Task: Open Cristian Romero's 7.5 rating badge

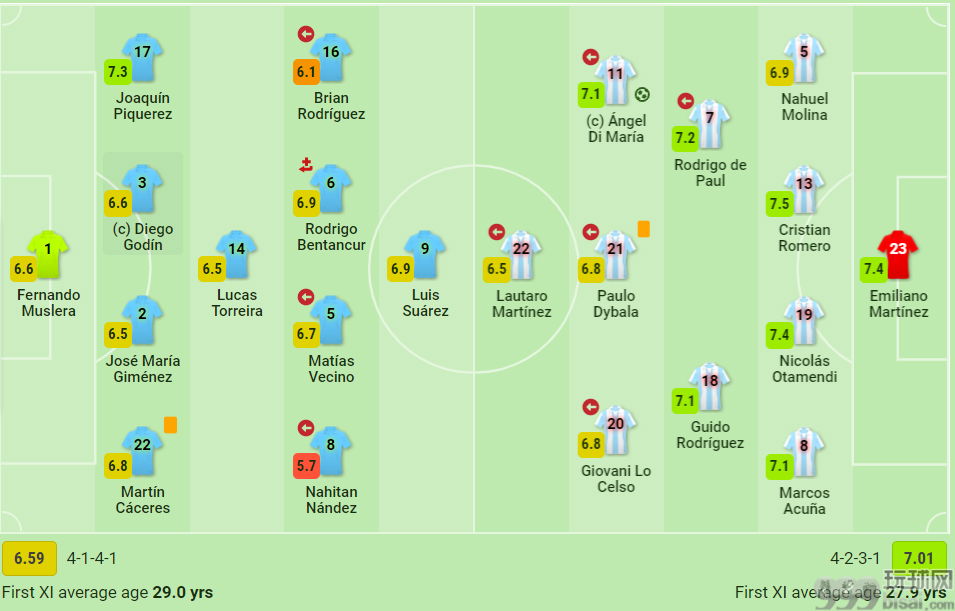Action: 779,203
